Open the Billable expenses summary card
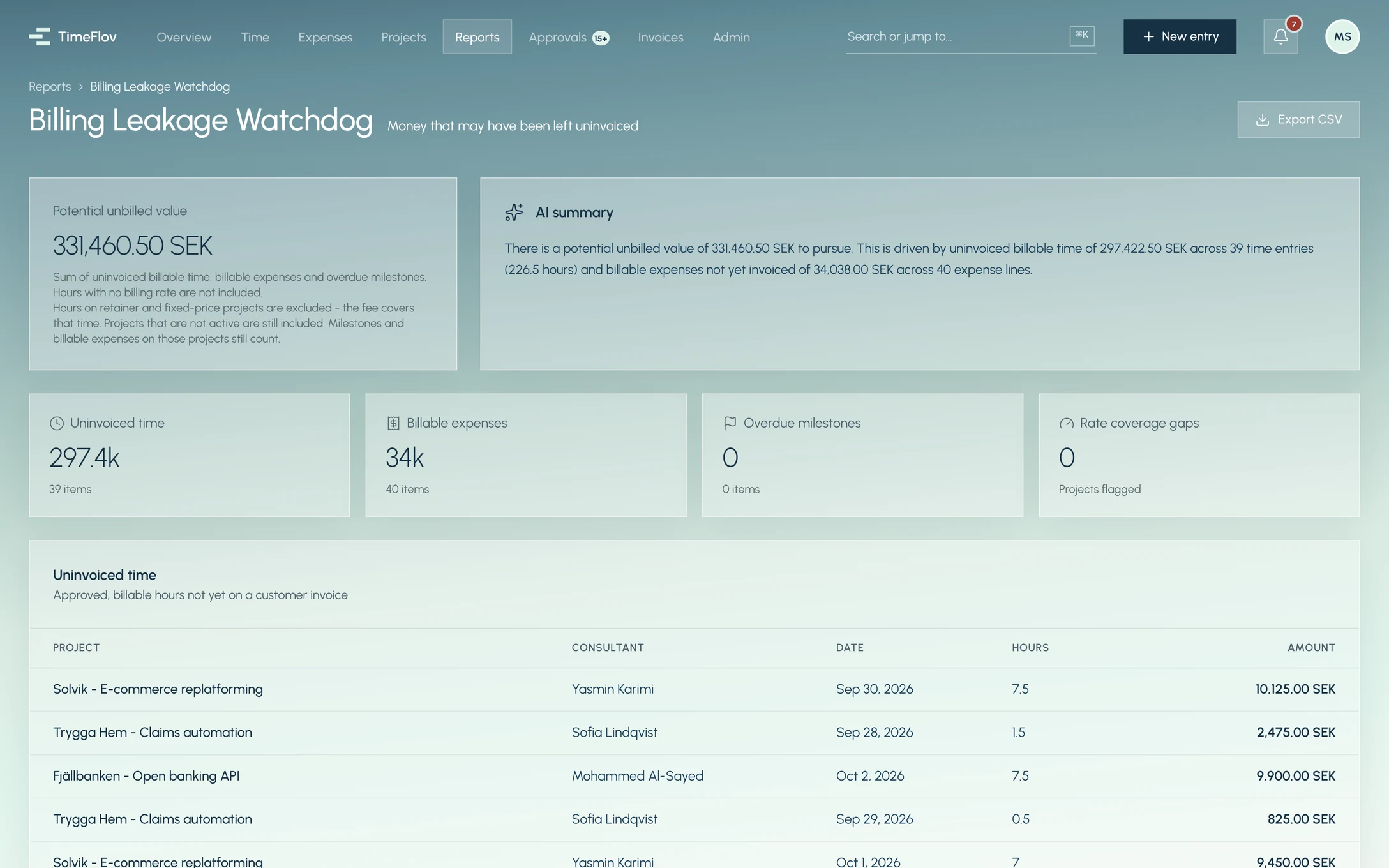The image size is (1389, 868). 526,455
